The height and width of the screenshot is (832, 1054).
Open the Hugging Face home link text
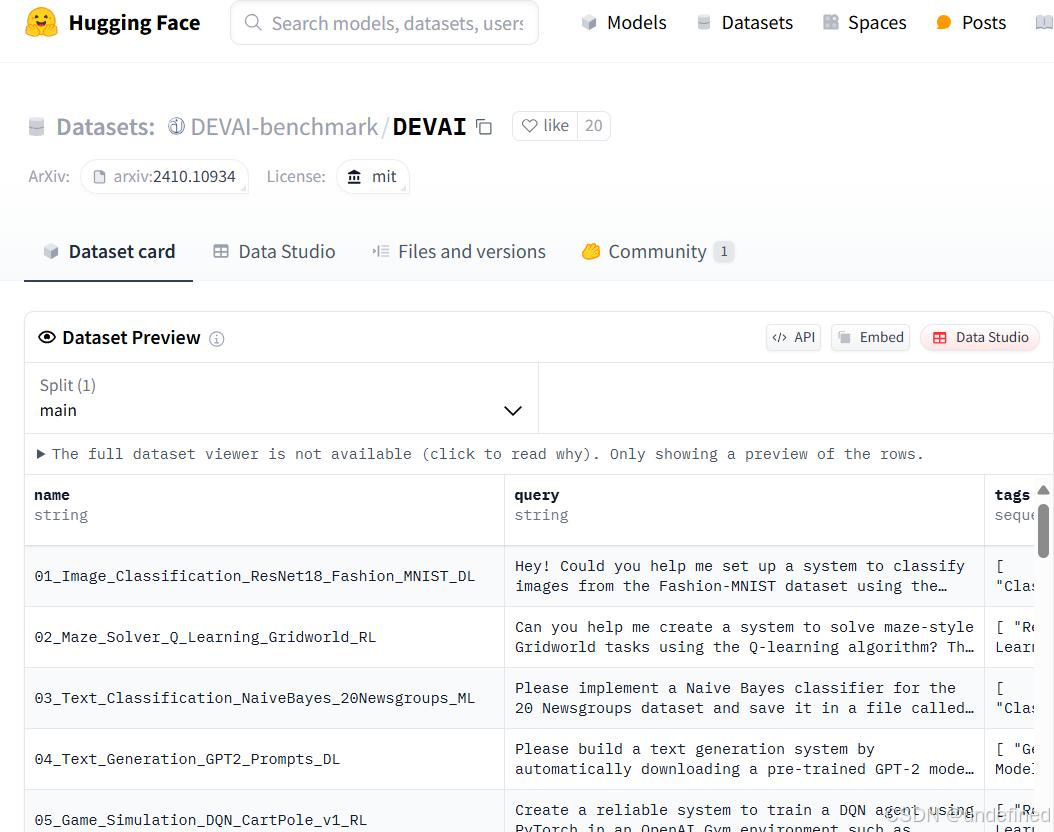[134, 23]
